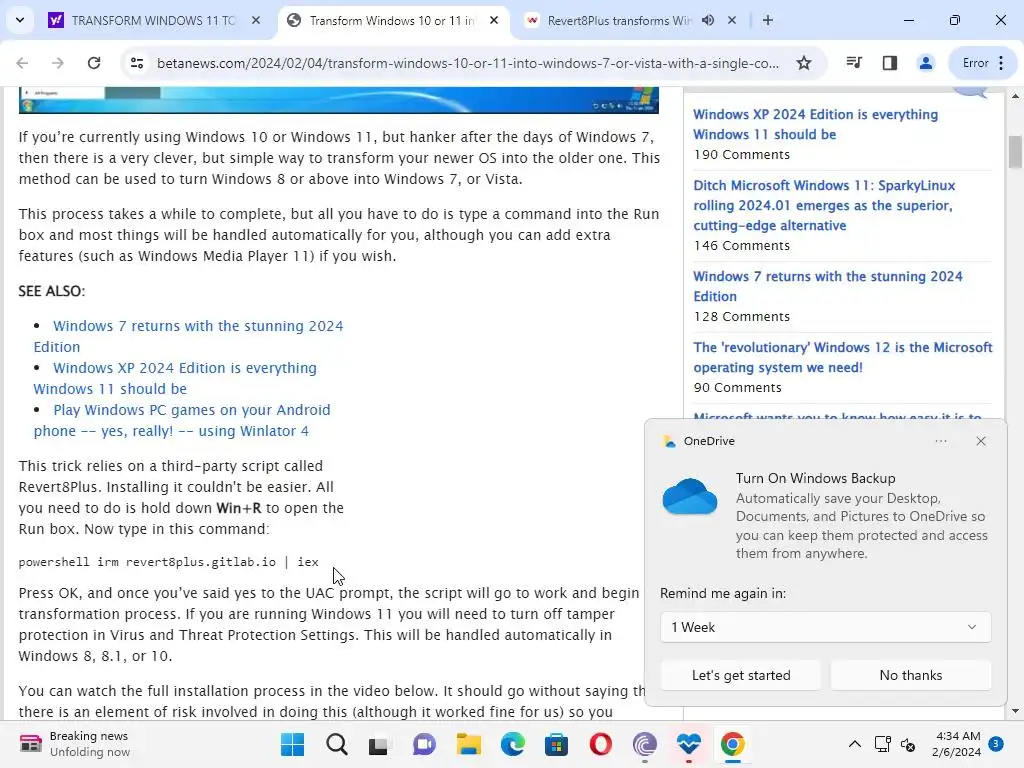Viewport: 1024px width, 768px height.
Task: Reload the betanews page
Action: [94, 63]
